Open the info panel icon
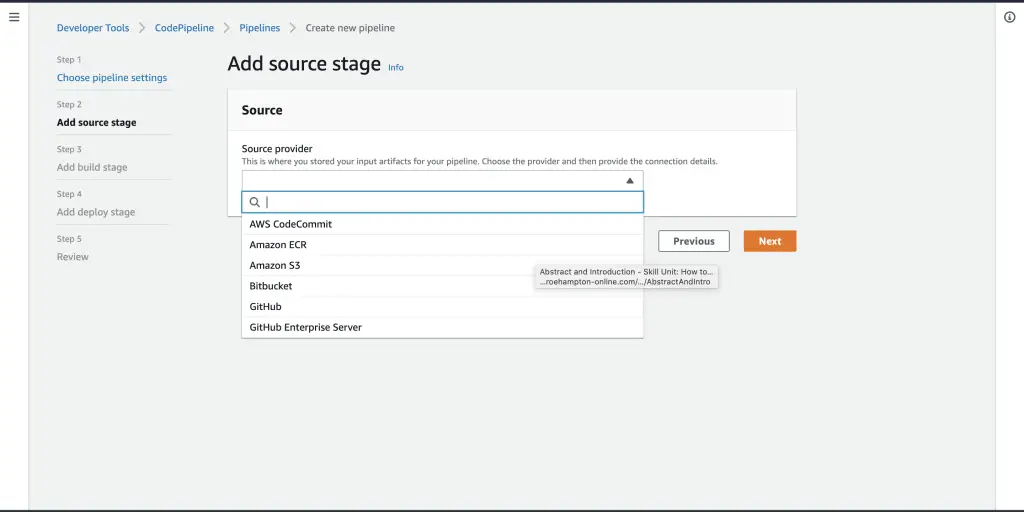The height and width of the screenshot is (512, 1024). click(x=1010, y=18)
